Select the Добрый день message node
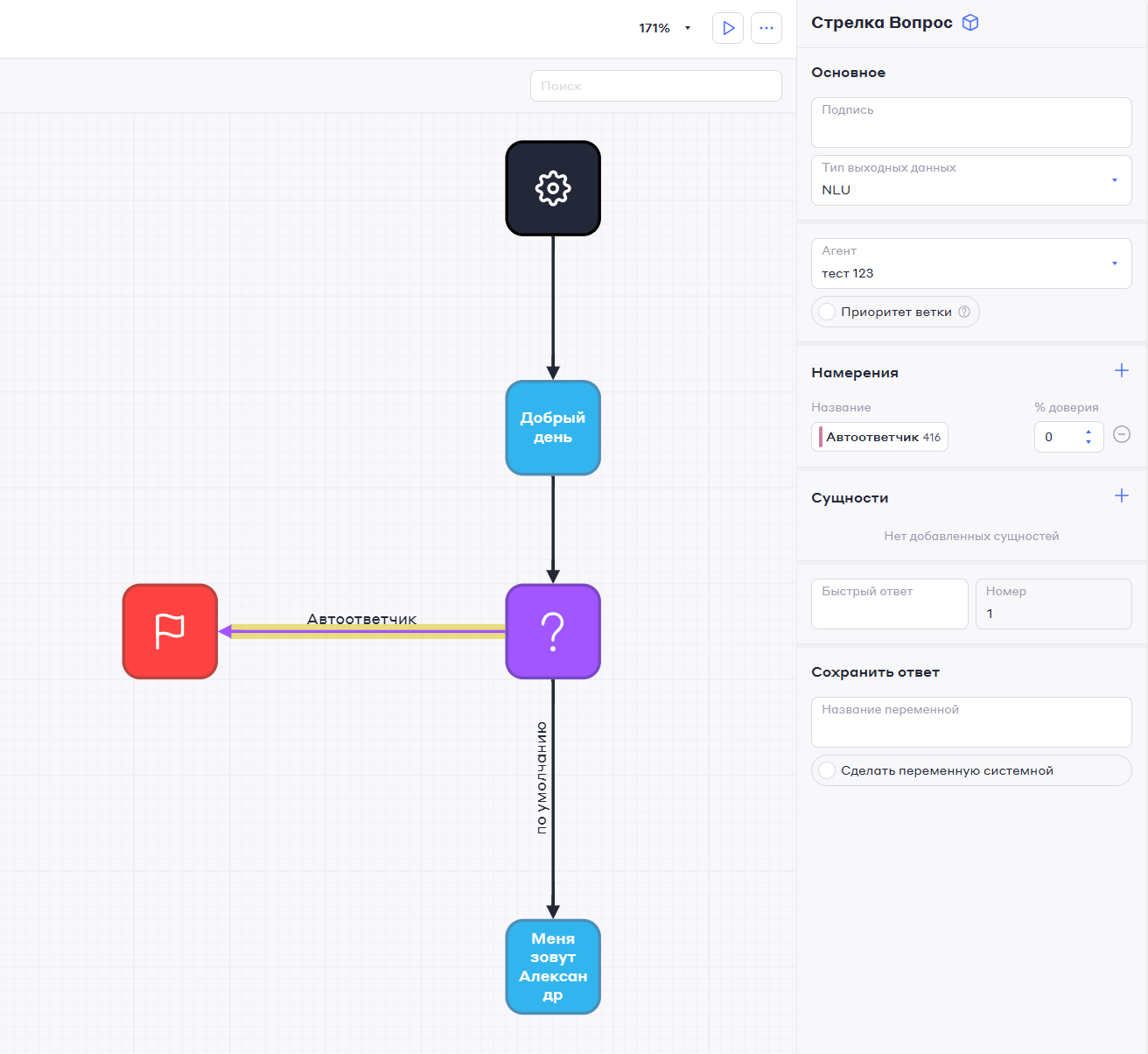The width and height of the screenshot is (1148, 1054). pos(553,428)
